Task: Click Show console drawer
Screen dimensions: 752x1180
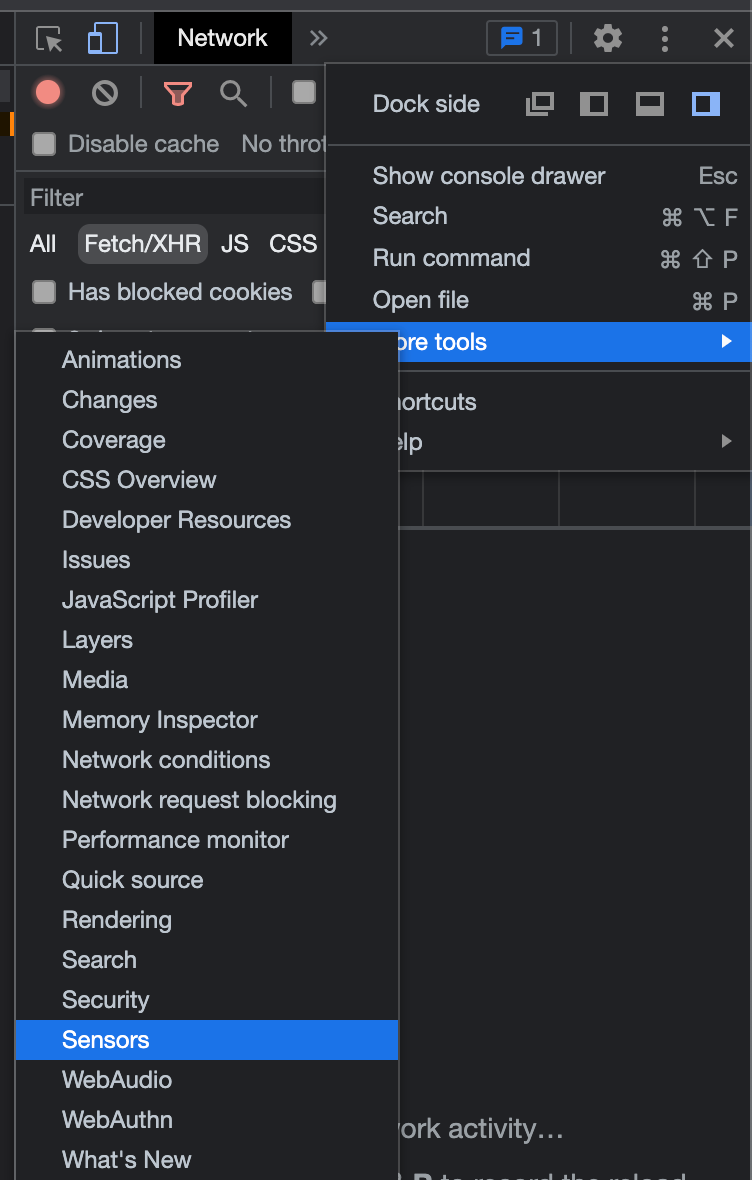Action: [488, 176]
